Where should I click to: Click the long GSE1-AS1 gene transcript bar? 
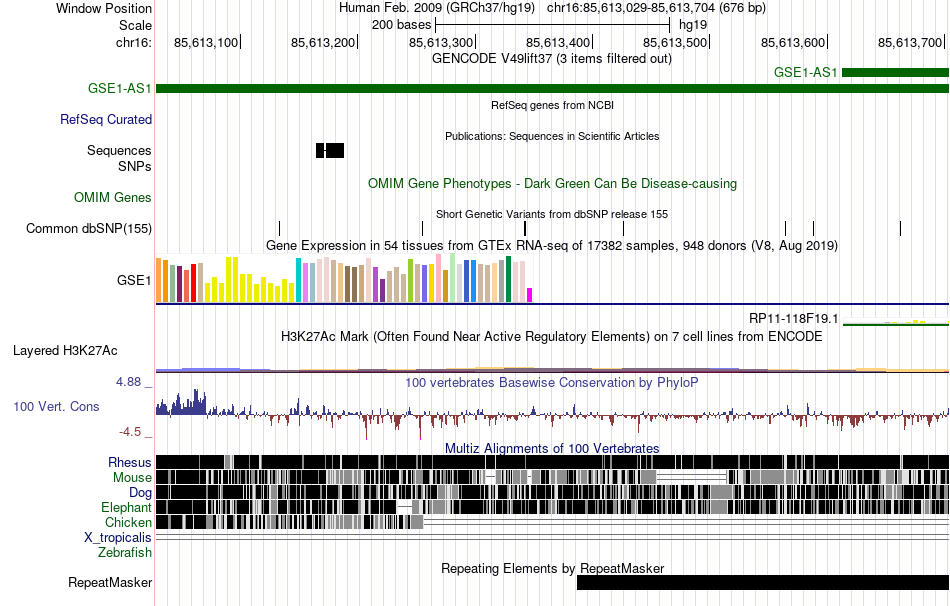click(553, 88)
